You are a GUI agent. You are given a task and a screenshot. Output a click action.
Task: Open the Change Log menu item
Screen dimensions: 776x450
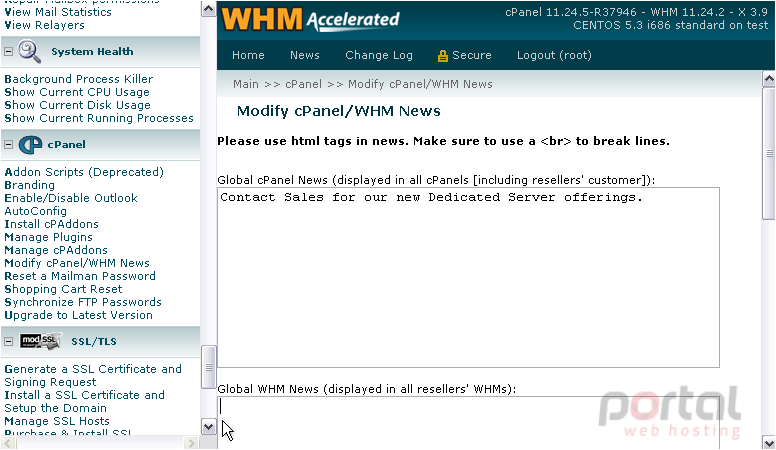pyautogui.click(x=379, y=55)
